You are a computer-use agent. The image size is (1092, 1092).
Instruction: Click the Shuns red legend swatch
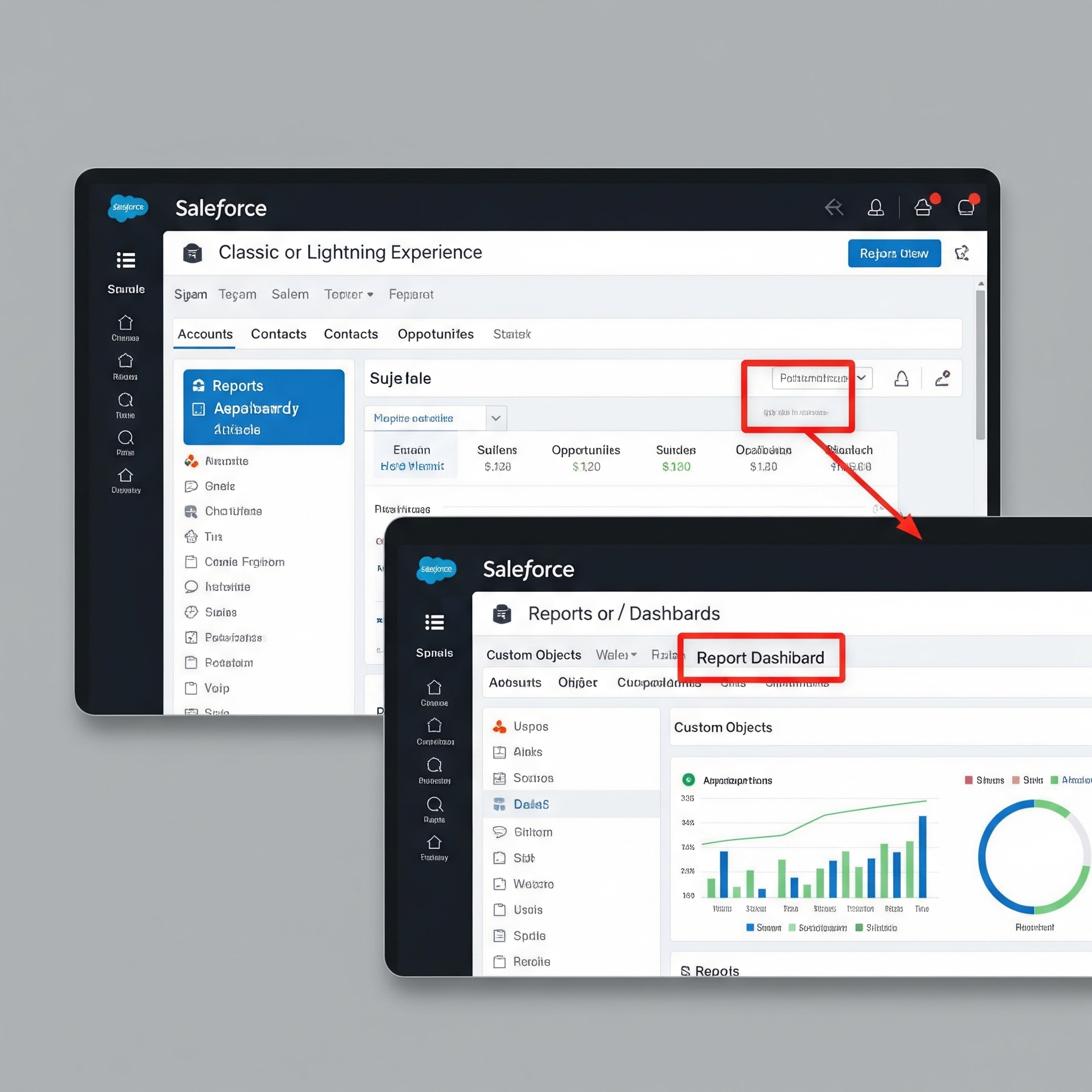tap(969, 780)
